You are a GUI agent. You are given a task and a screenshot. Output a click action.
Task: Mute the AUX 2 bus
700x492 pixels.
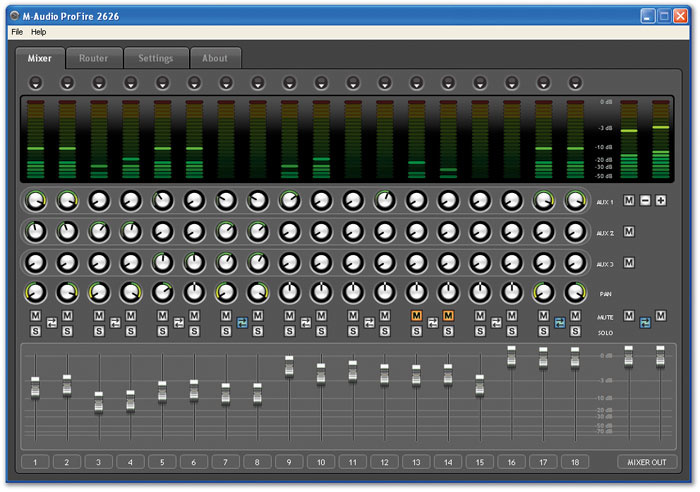click(629, 232)
